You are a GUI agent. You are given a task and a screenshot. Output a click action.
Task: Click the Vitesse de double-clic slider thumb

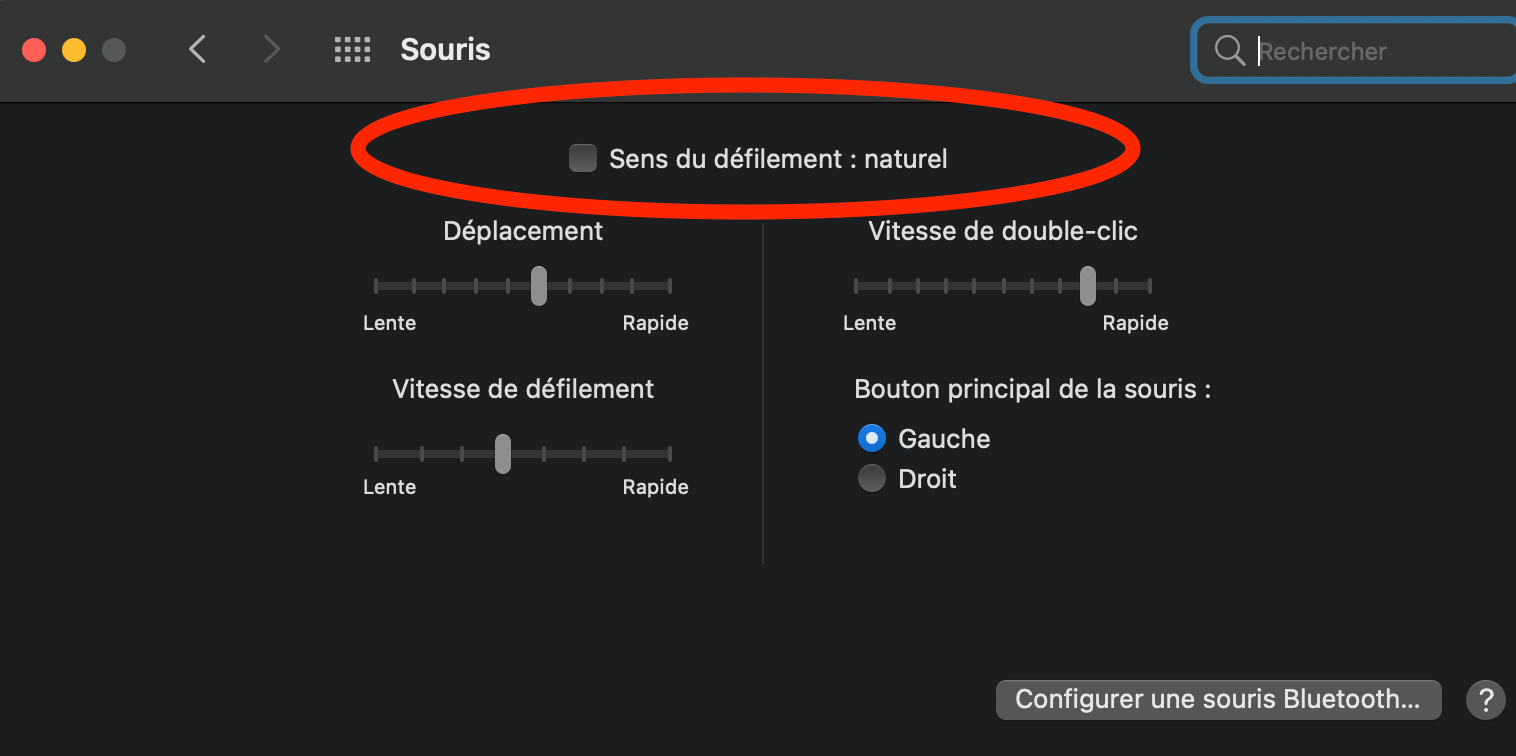coord(1088,286)
